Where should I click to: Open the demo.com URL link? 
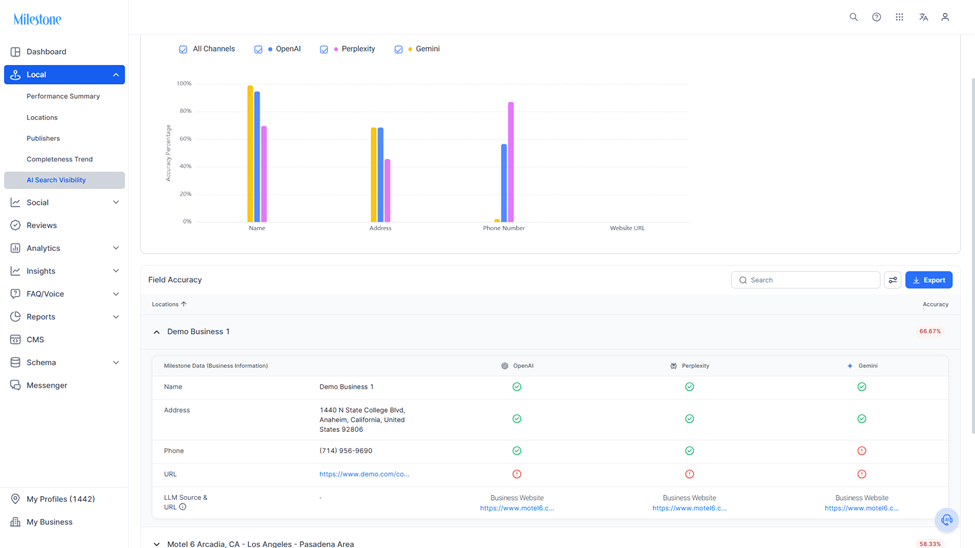pos(364,474)
